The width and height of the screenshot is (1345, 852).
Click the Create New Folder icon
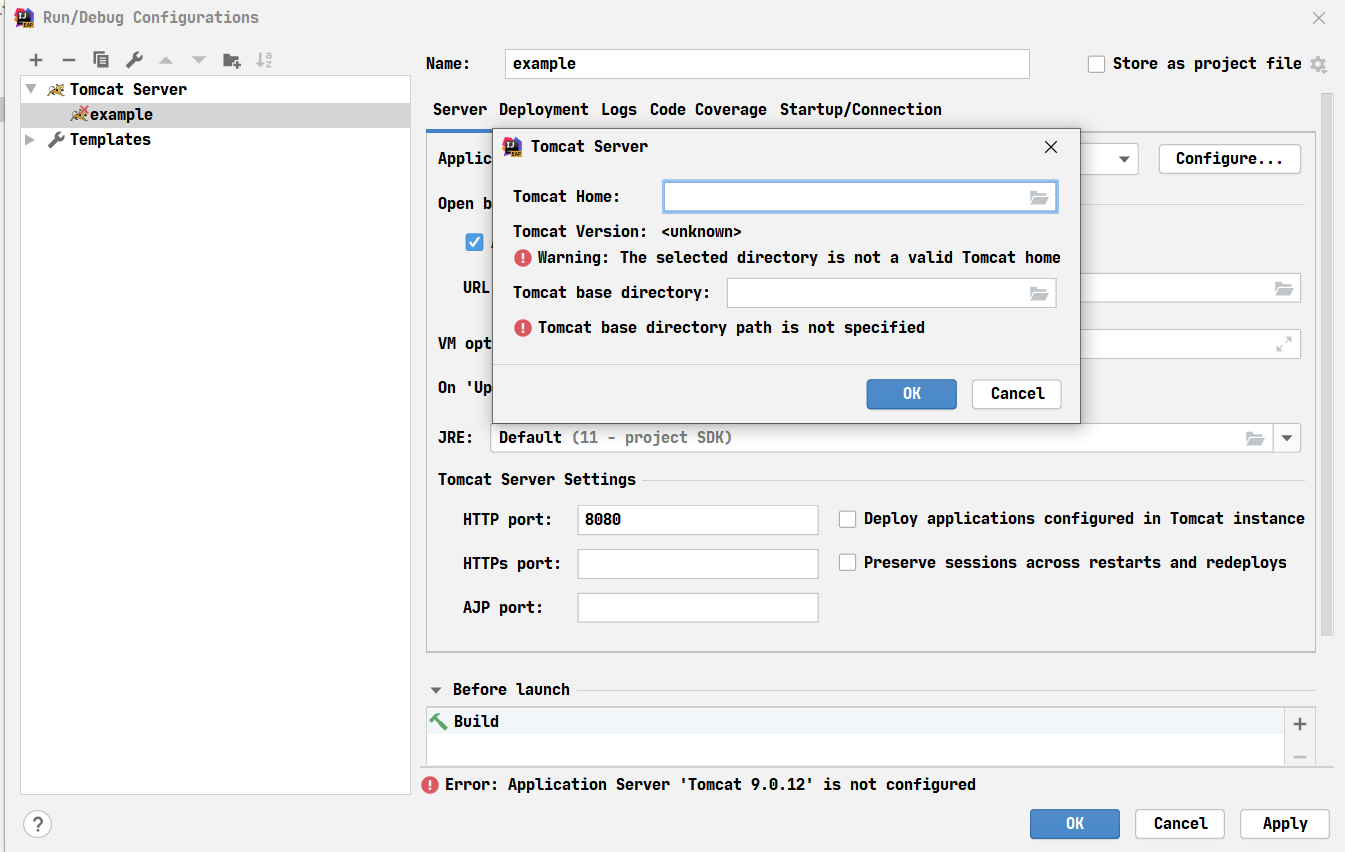[231, 60]
